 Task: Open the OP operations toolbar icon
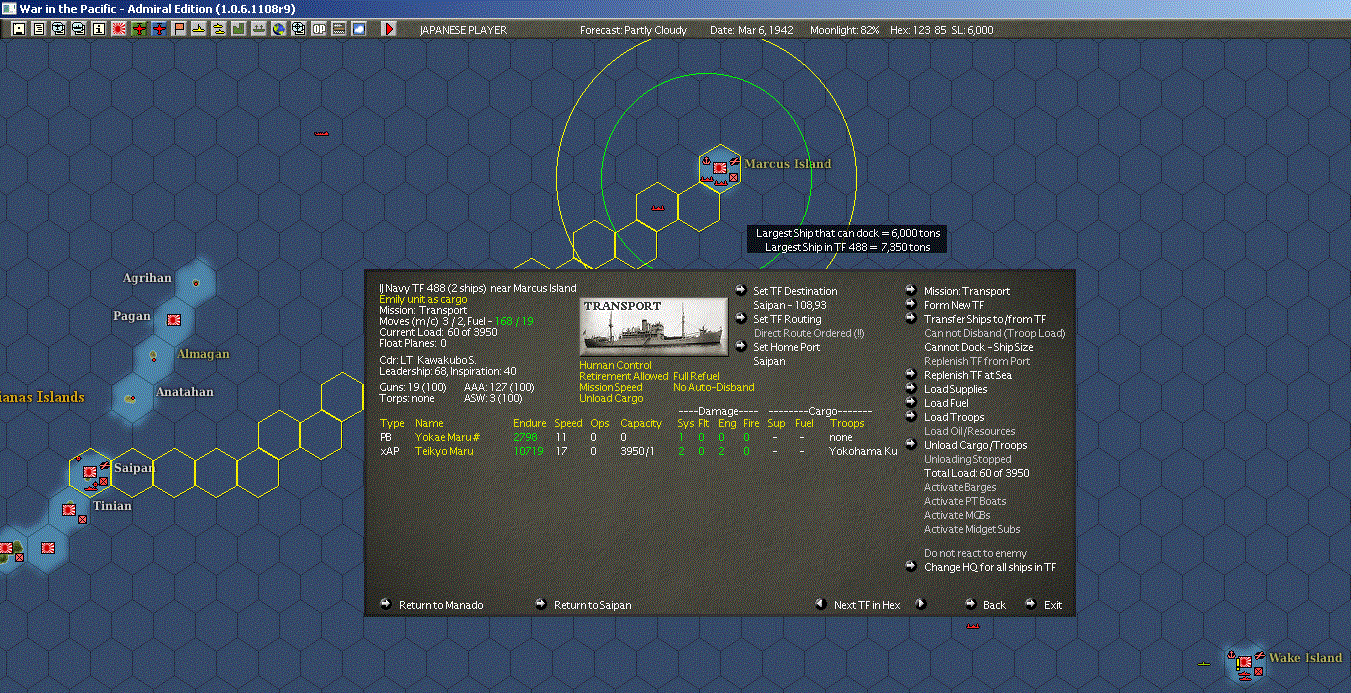pyautogui.click(x=319, y=29)
